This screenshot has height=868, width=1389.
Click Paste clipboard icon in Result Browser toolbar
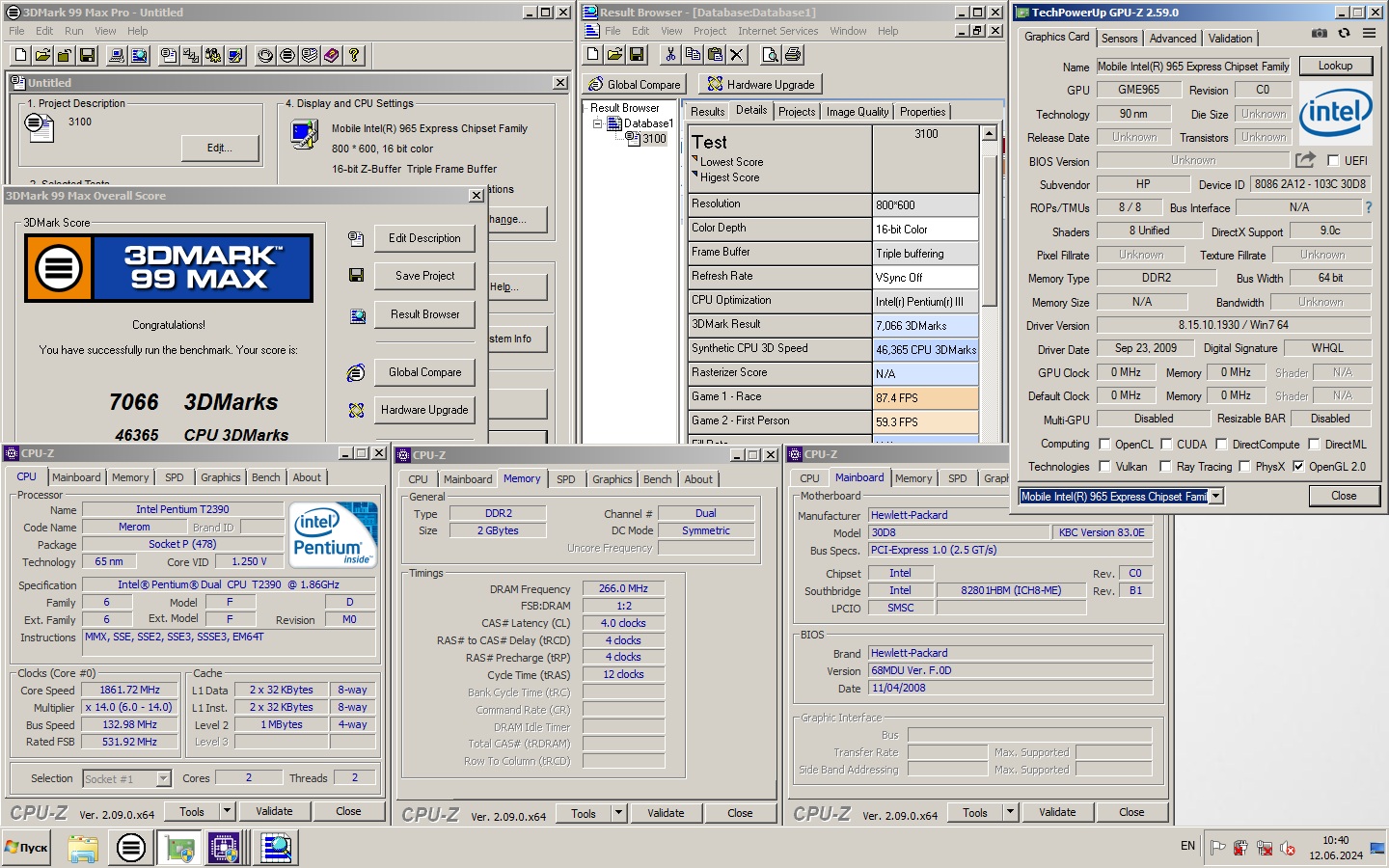click(x=715, y=55)
